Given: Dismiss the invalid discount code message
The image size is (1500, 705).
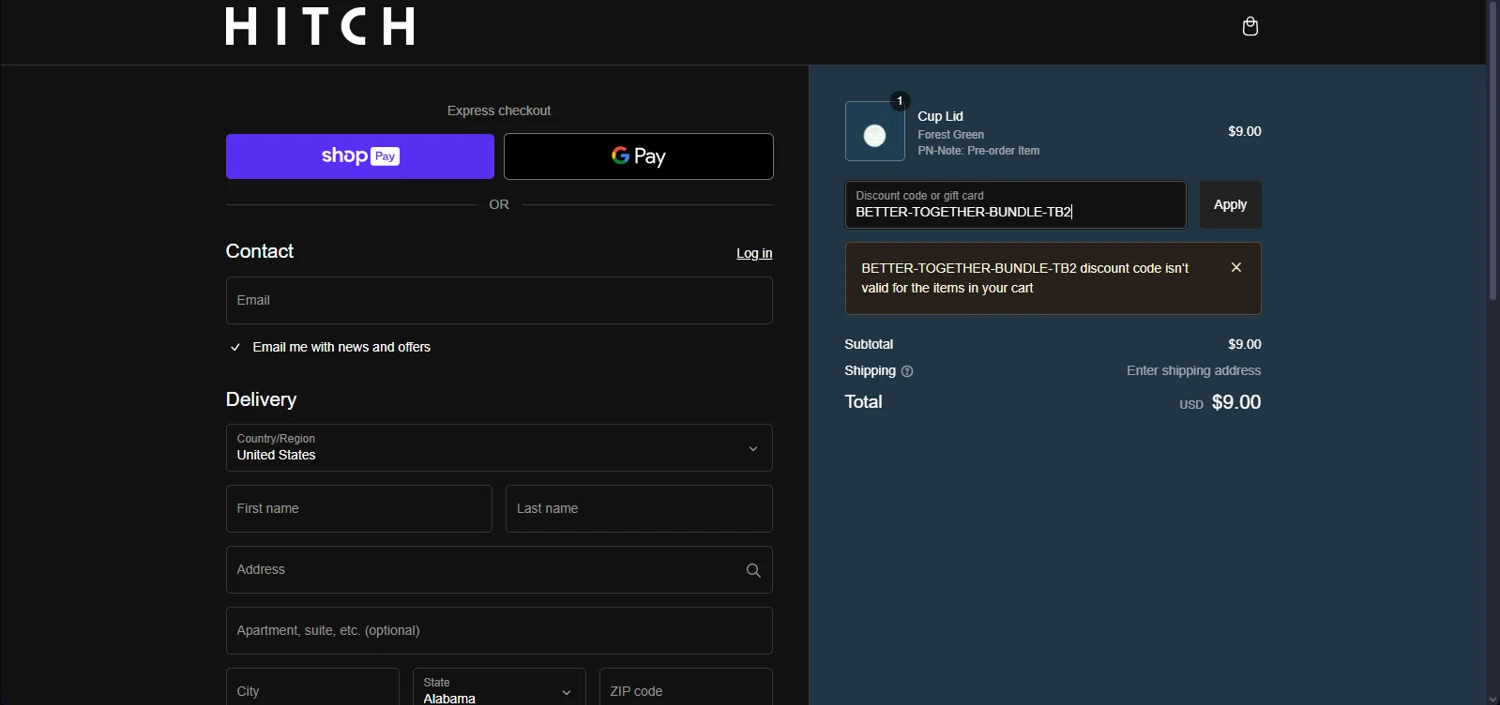Looking at the screenshot, I should (1236, 267).
